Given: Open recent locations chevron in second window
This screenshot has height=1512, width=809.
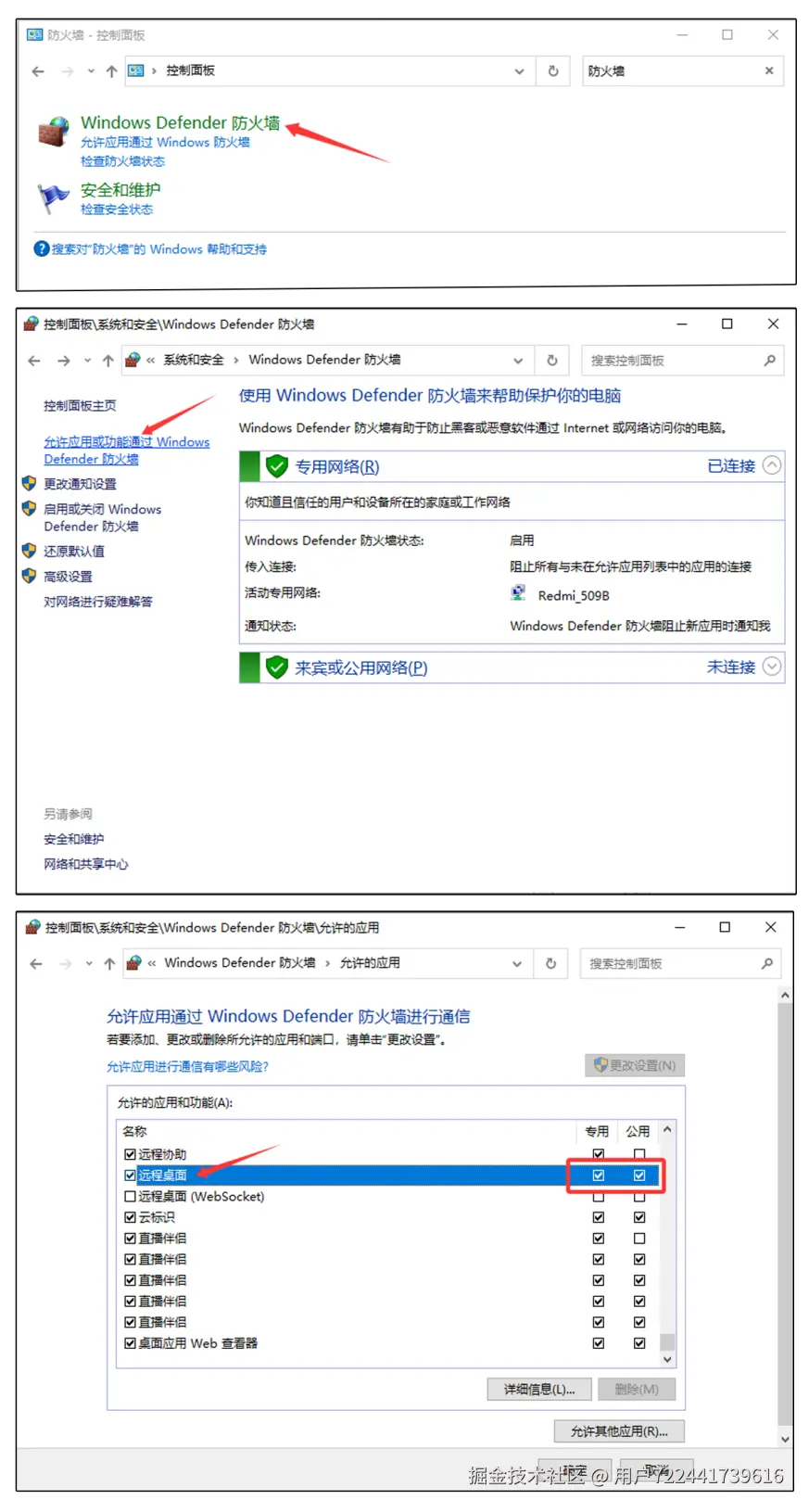Looking at the screenshot, I should pos(87,361).
